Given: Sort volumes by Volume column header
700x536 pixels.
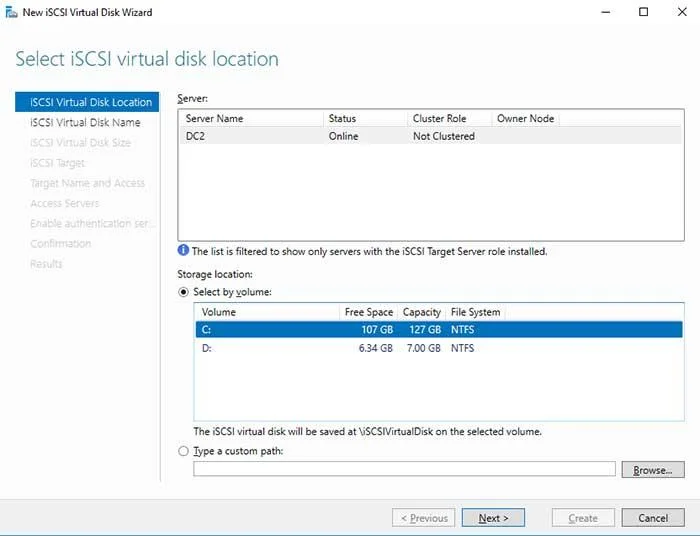Looking at the screenshot, I should point(267,312).
